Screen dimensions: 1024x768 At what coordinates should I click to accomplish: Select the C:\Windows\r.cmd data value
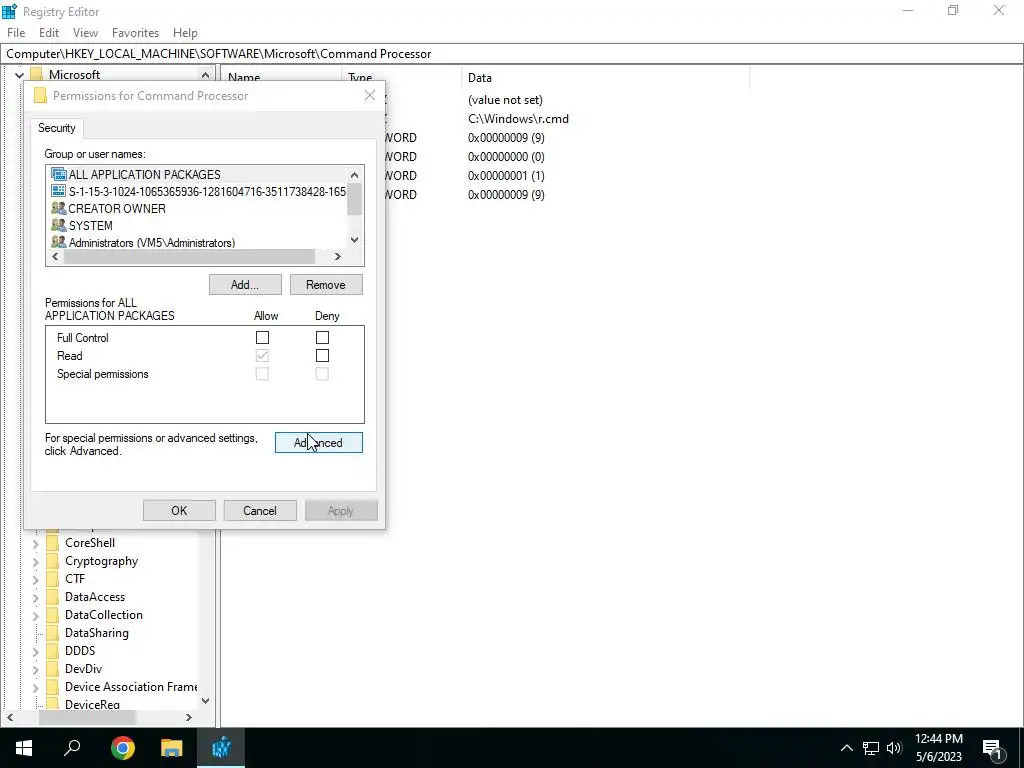tap(518, 119)
